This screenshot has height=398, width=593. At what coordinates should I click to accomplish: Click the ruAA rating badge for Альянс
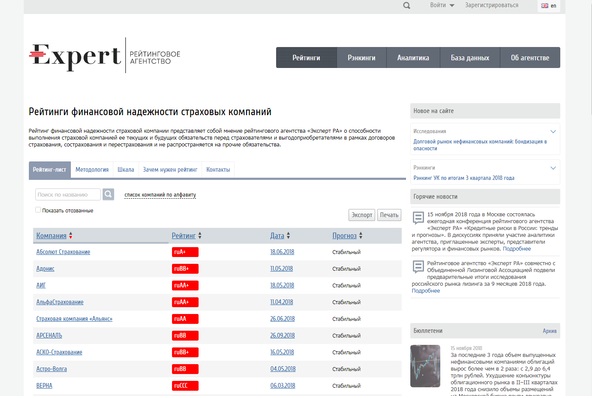(x=185, y=319)
